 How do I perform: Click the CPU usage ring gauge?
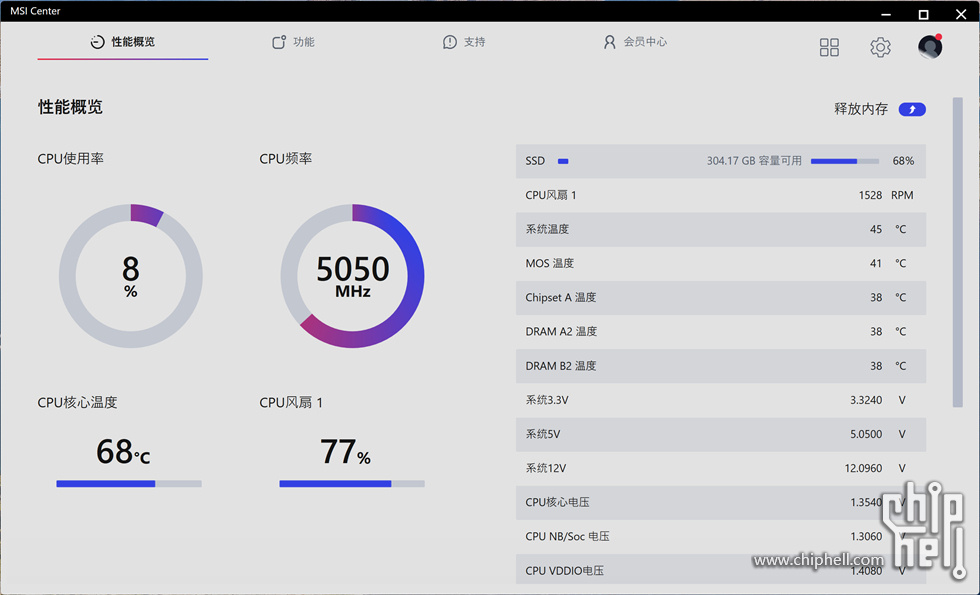point(131,276)
